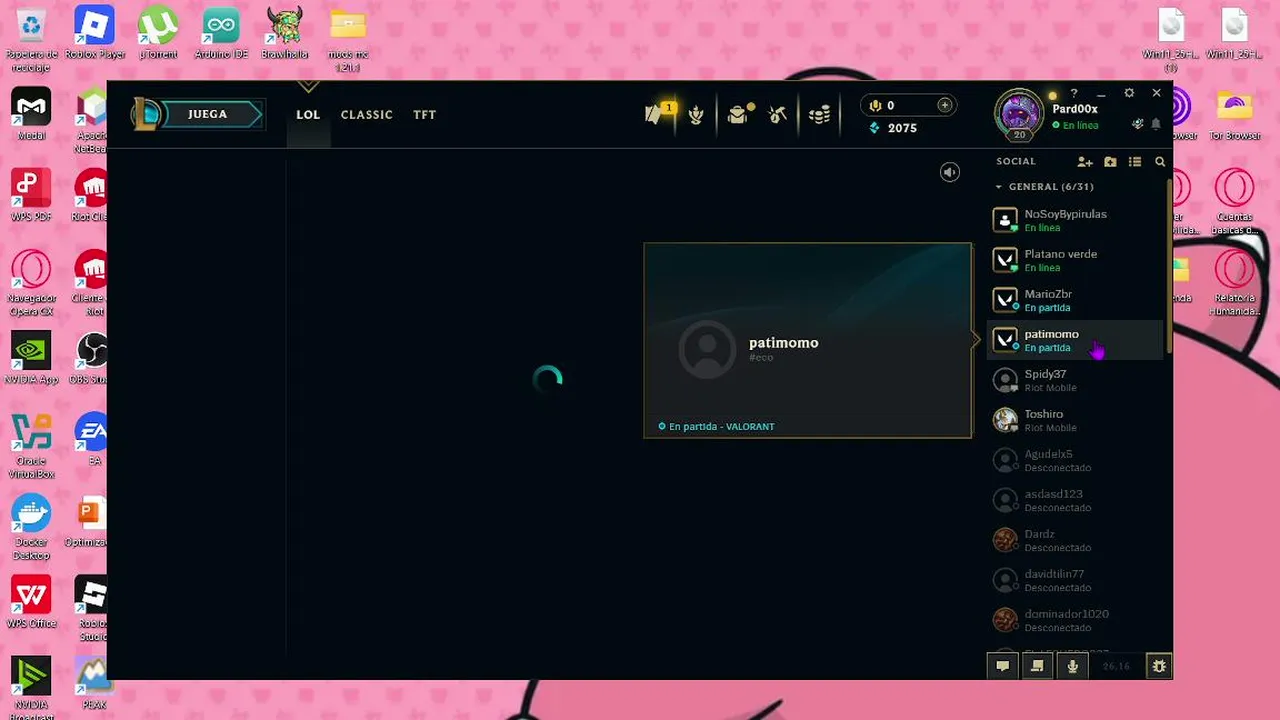
Task: Click the NVIDIA App desktop icon
Action: point(31,358)
